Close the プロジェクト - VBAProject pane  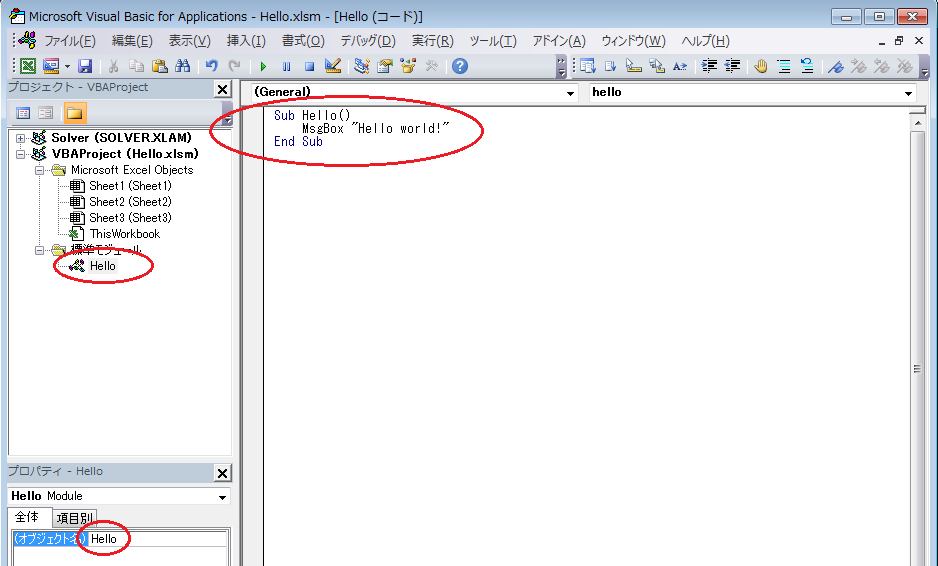pos(223,90)
